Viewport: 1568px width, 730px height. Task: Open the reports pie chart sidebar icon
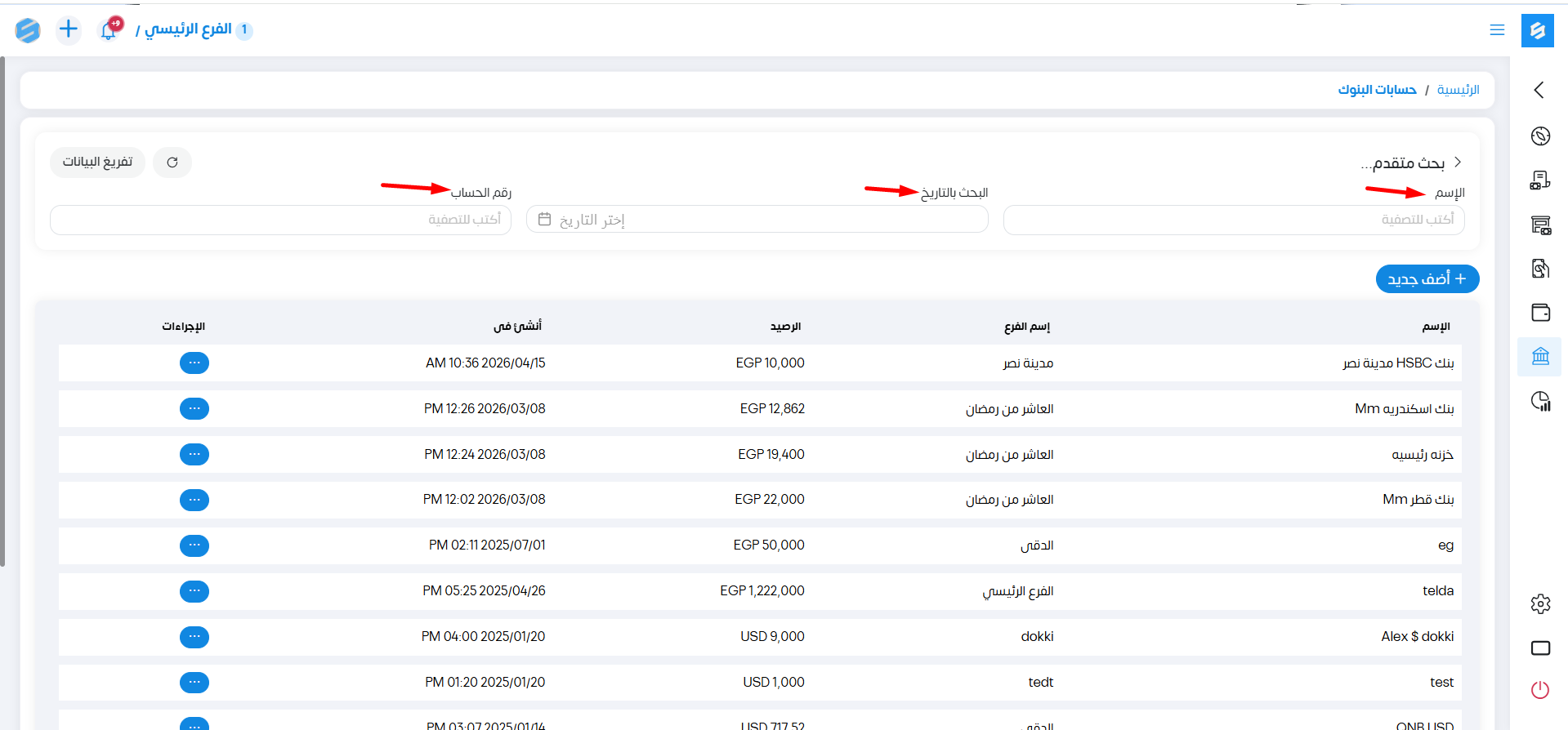[x=1540, y=401]
